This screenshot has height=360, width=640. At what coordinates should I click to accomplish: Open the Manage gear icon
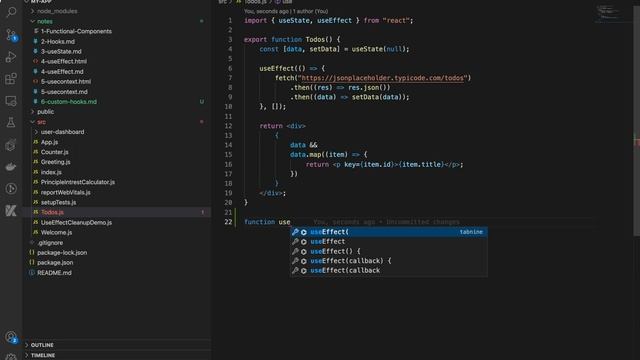[11, 357]
